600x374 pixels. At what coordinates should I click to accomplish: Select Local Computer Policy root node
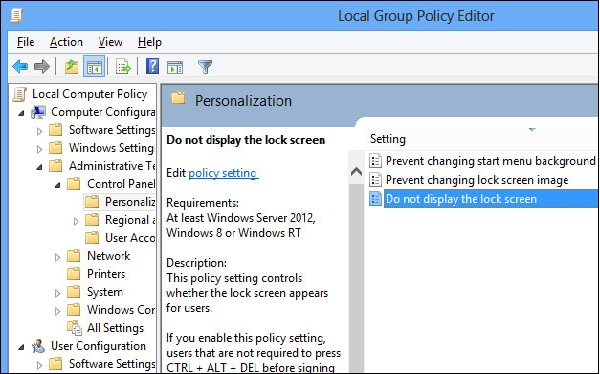coord(89,94)
